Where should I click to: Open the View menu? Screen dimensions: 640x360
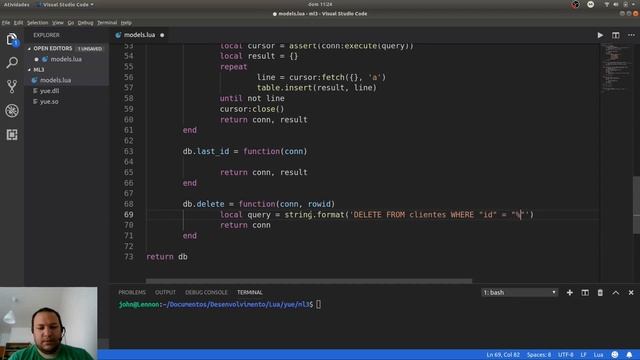pyautogui.click(x=58, y=23)
